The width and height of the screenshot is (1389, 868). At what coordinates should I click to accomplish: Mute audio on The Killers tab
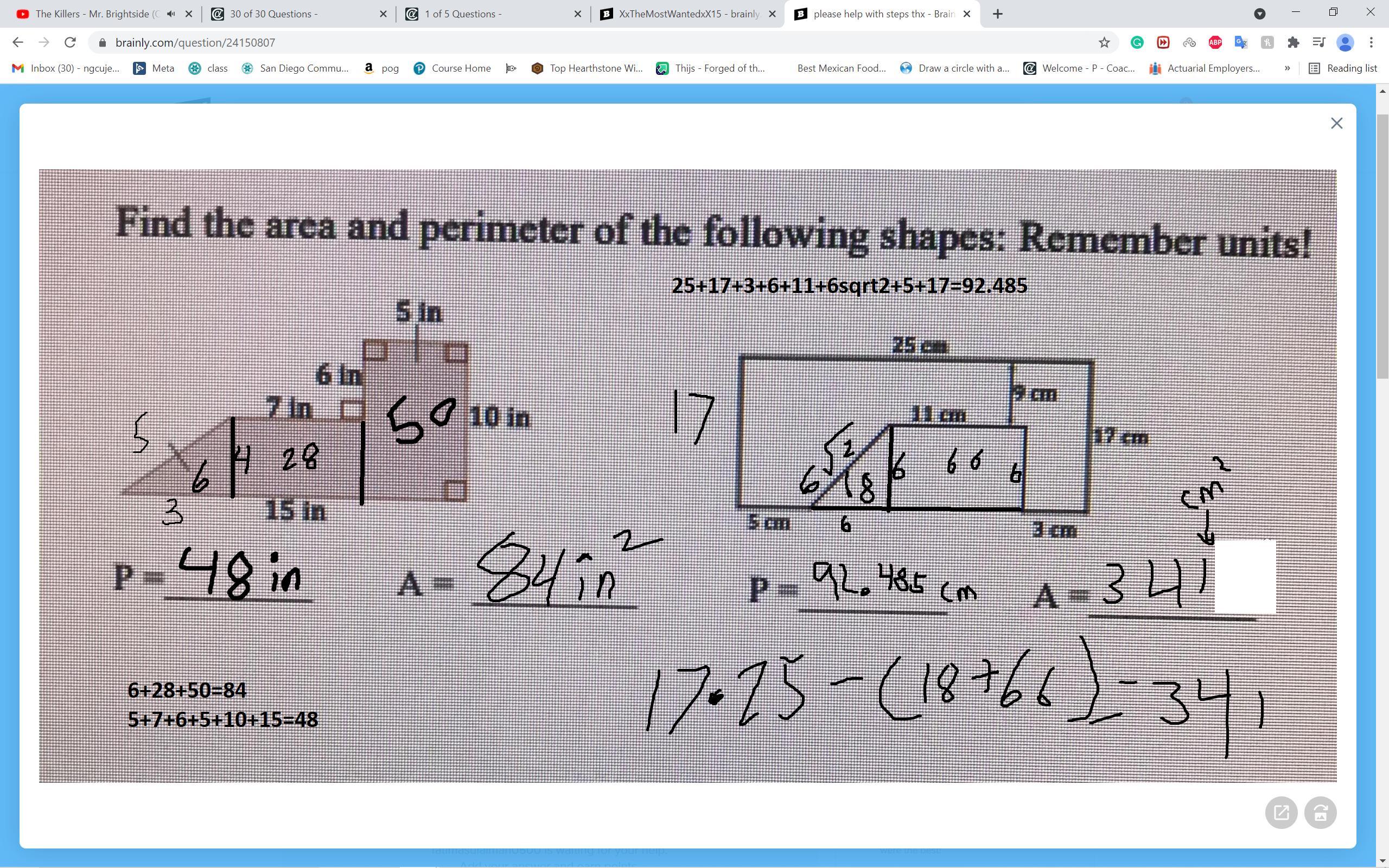[170, 14]
